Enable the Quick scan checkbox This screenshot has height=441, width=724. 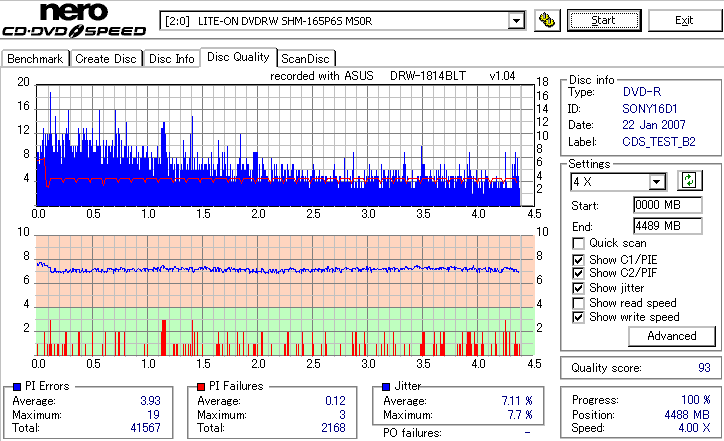pos(578,243)
